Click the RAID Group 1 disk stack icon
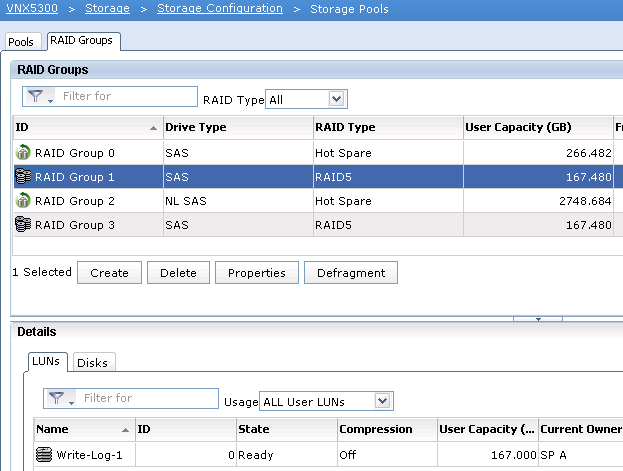 point(23,176)
